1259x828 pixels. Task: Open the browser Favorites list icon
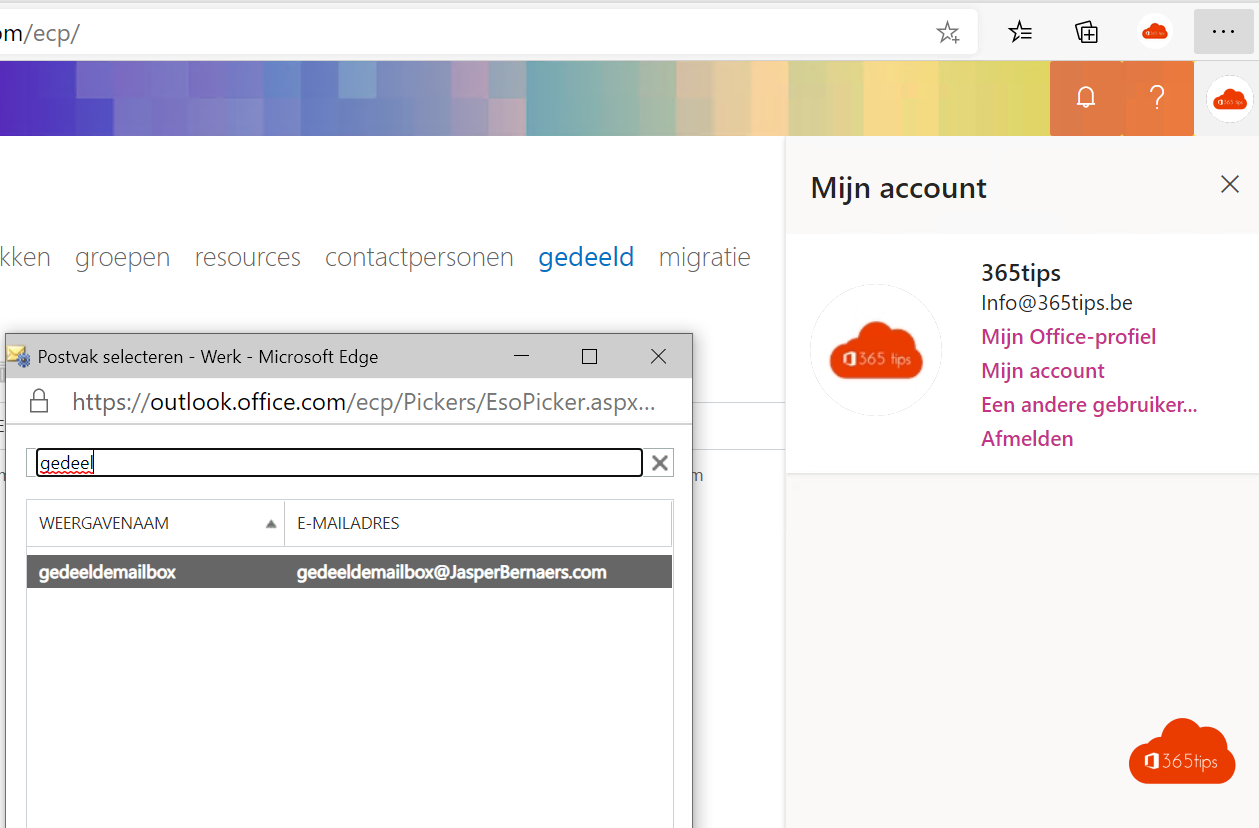coord(1020,33)
